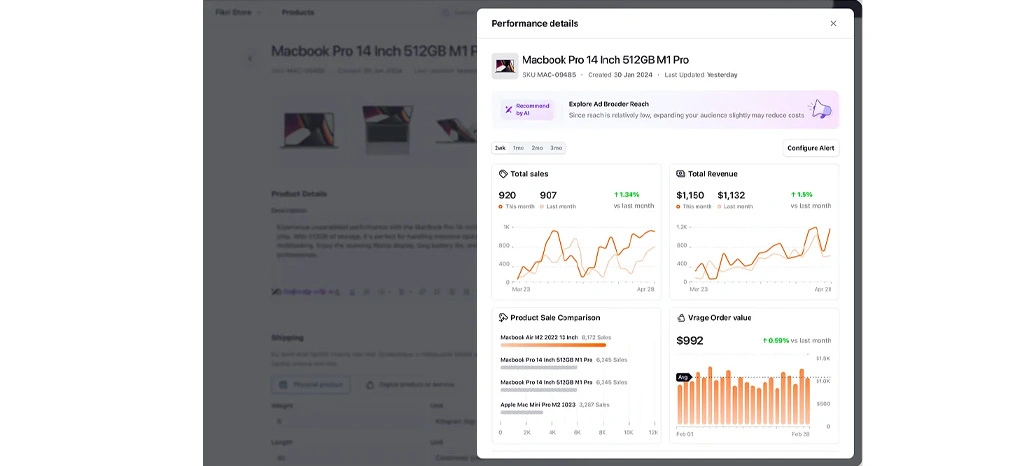Click the Macbook Air M2 2022 13 Inch bar
The width and height of the screenshot is (1026, 466).
click(x=553, y=345)
